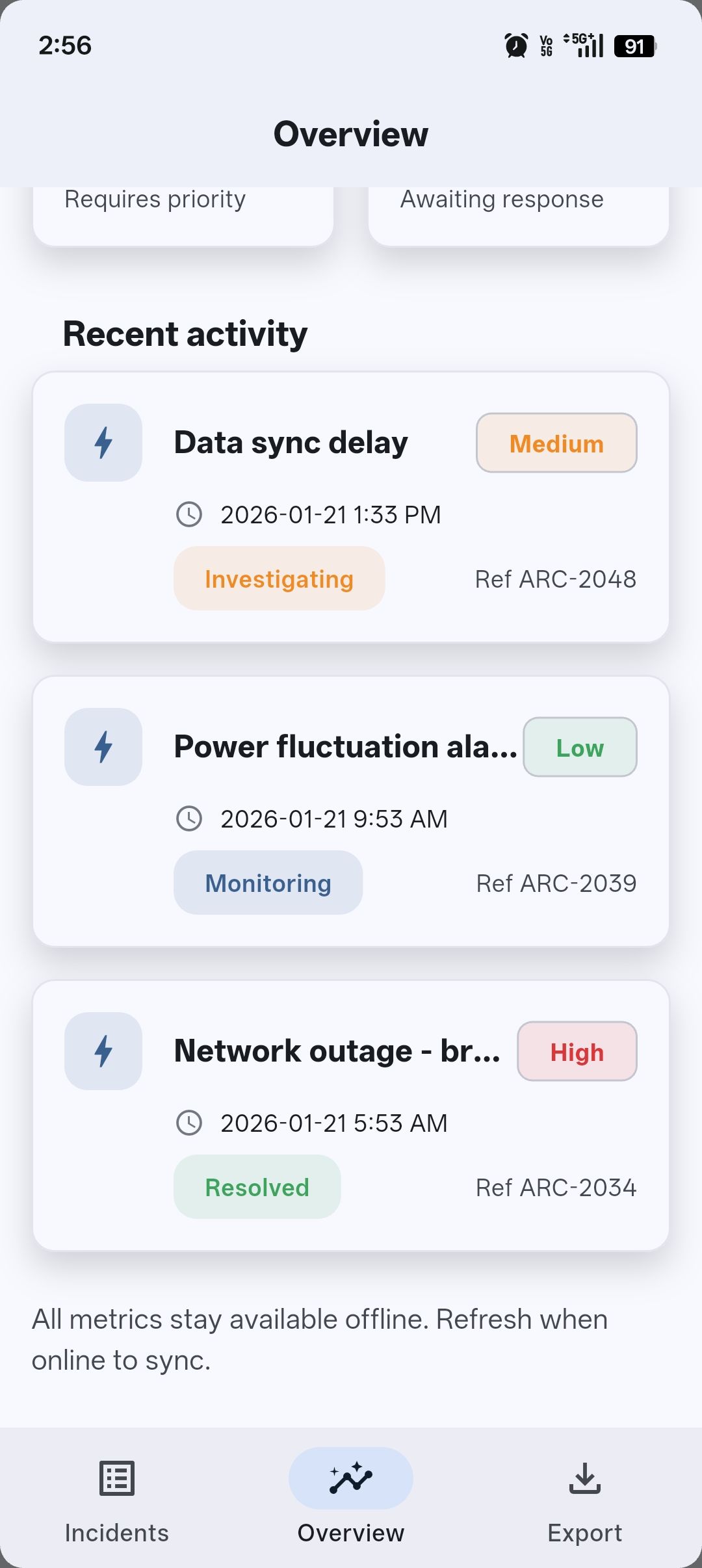Tap the Export download icon
This screenshot has height=1568, width=702.
click(585, 1478)
